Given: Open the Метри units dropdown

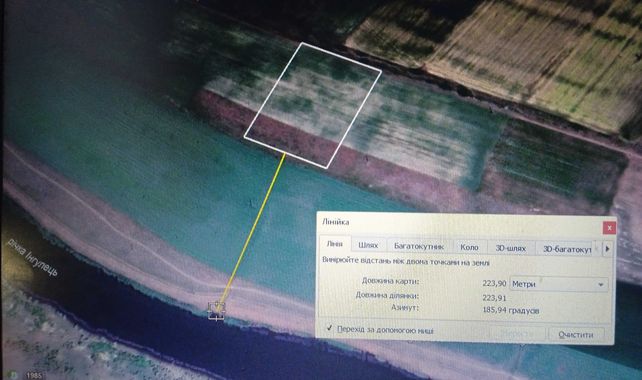Looking at the screenshot, I should 558,284.
